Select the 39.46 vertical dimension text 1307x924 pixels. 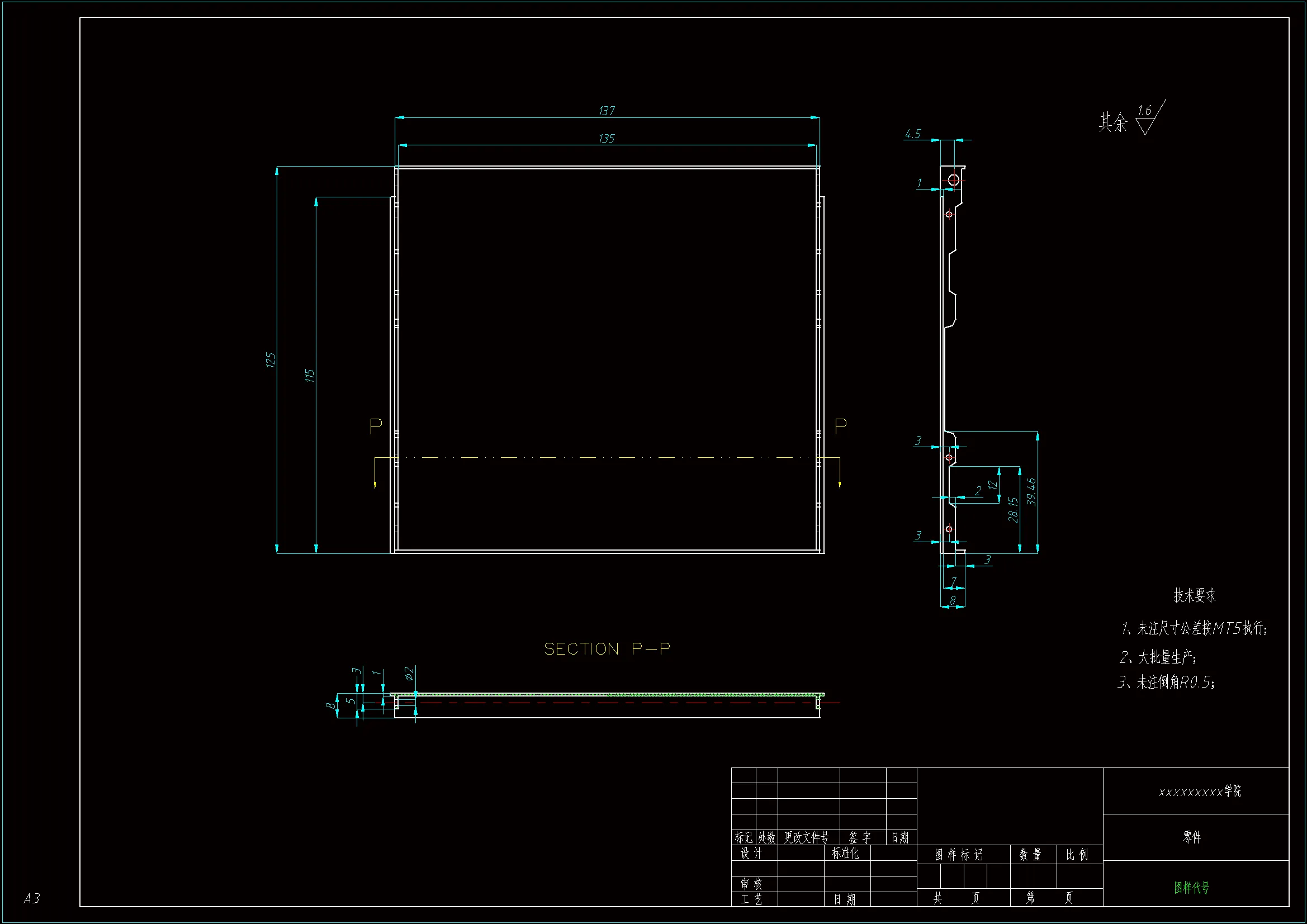(1031, 492)
